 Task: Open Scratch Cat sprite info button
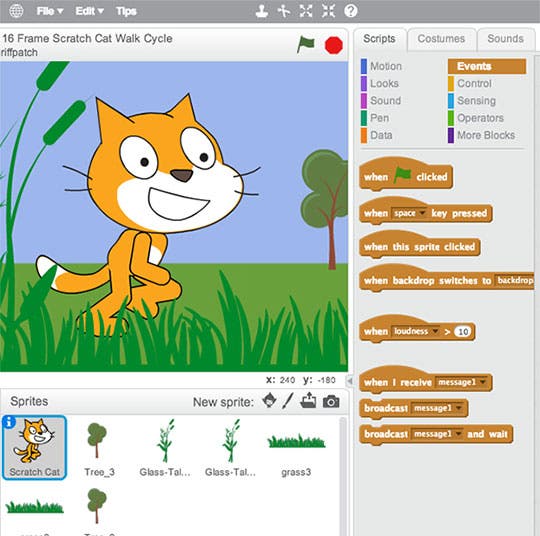(9, 422)
